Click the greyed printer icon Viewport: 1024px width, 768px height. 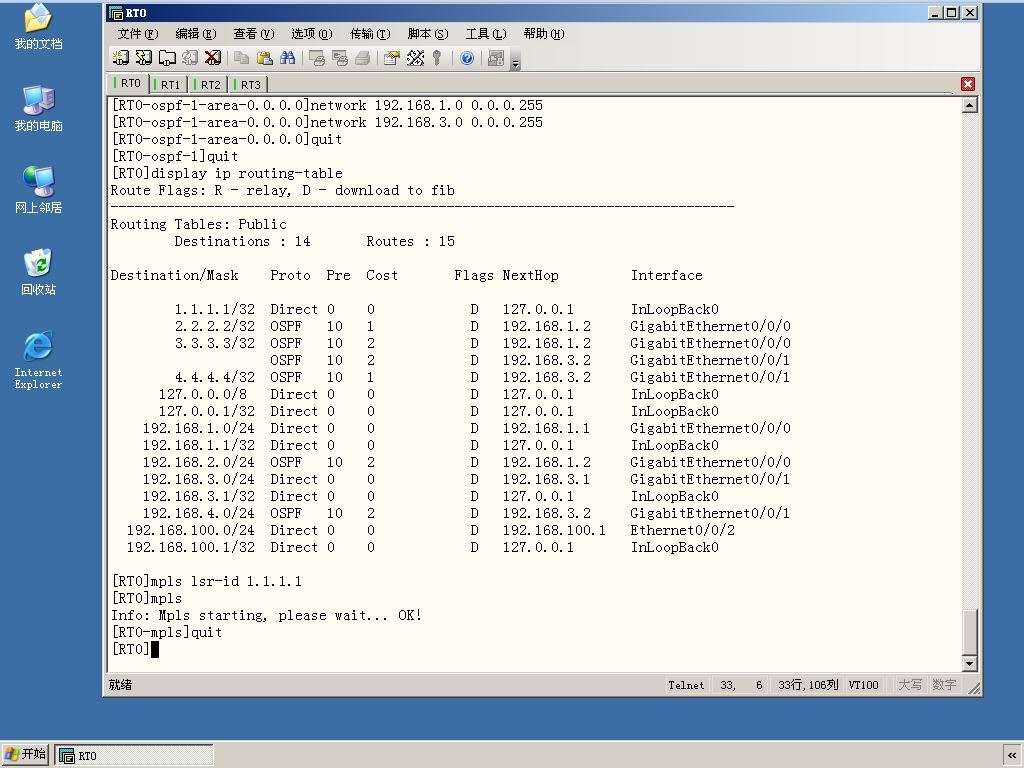tap(362, 58)
